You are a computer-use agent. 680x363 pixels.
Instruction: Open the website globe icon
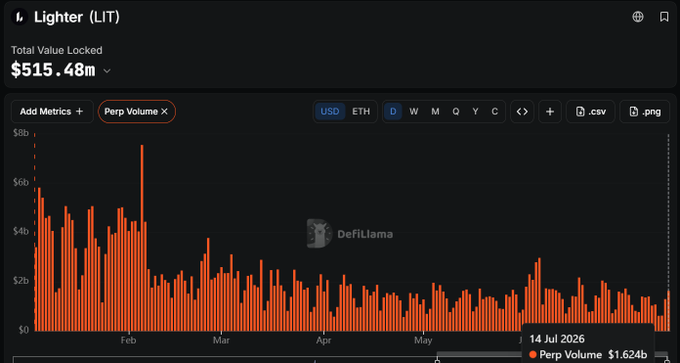point(638,17)
